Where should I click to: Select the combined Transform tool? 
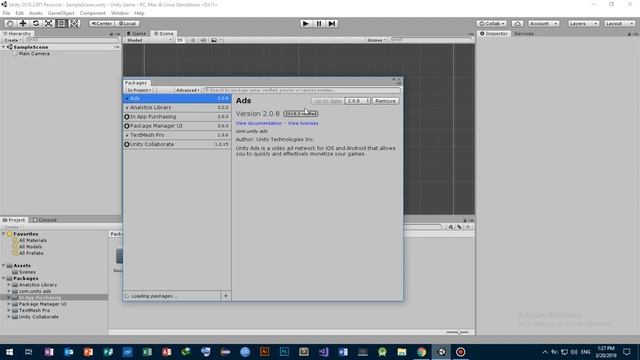pos(75,24)
